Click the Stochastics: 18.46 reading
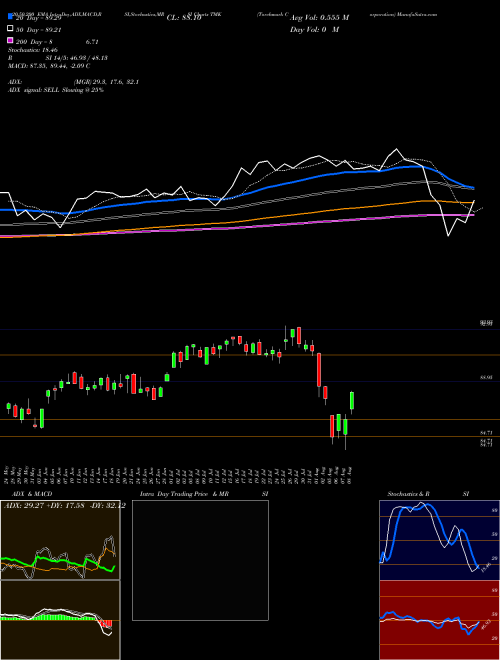Viewport: 500px width, 660px height. [x=33, y=50]
